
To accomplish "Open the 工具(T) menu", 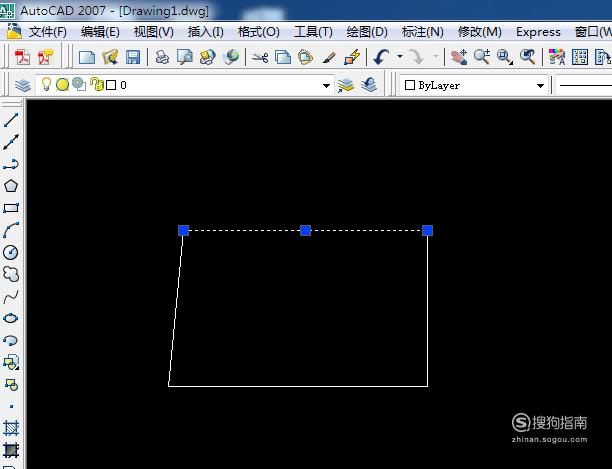I will tap(313, 32).
